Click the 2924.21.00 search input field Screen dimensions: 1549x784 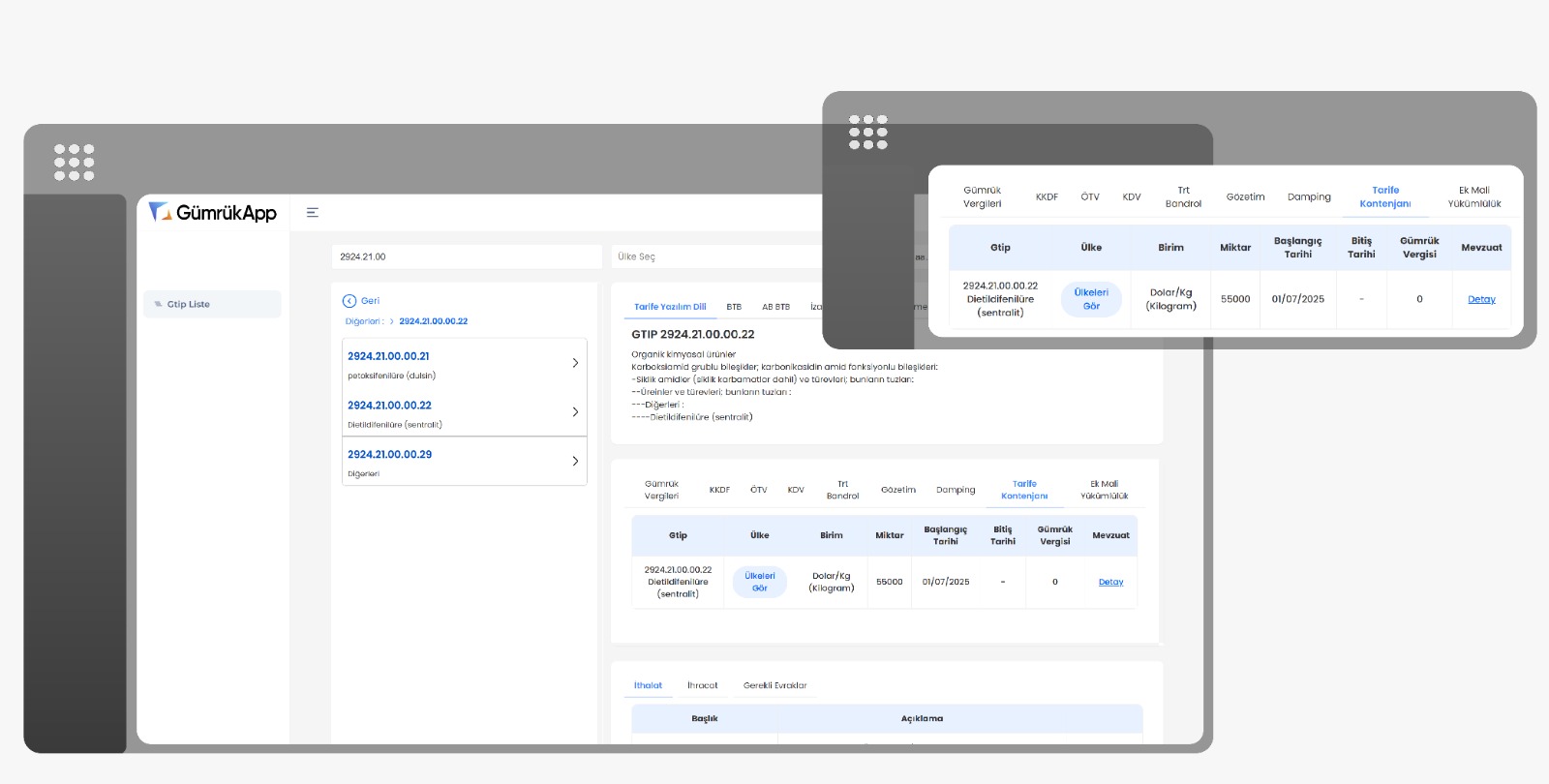coord(466,256)
